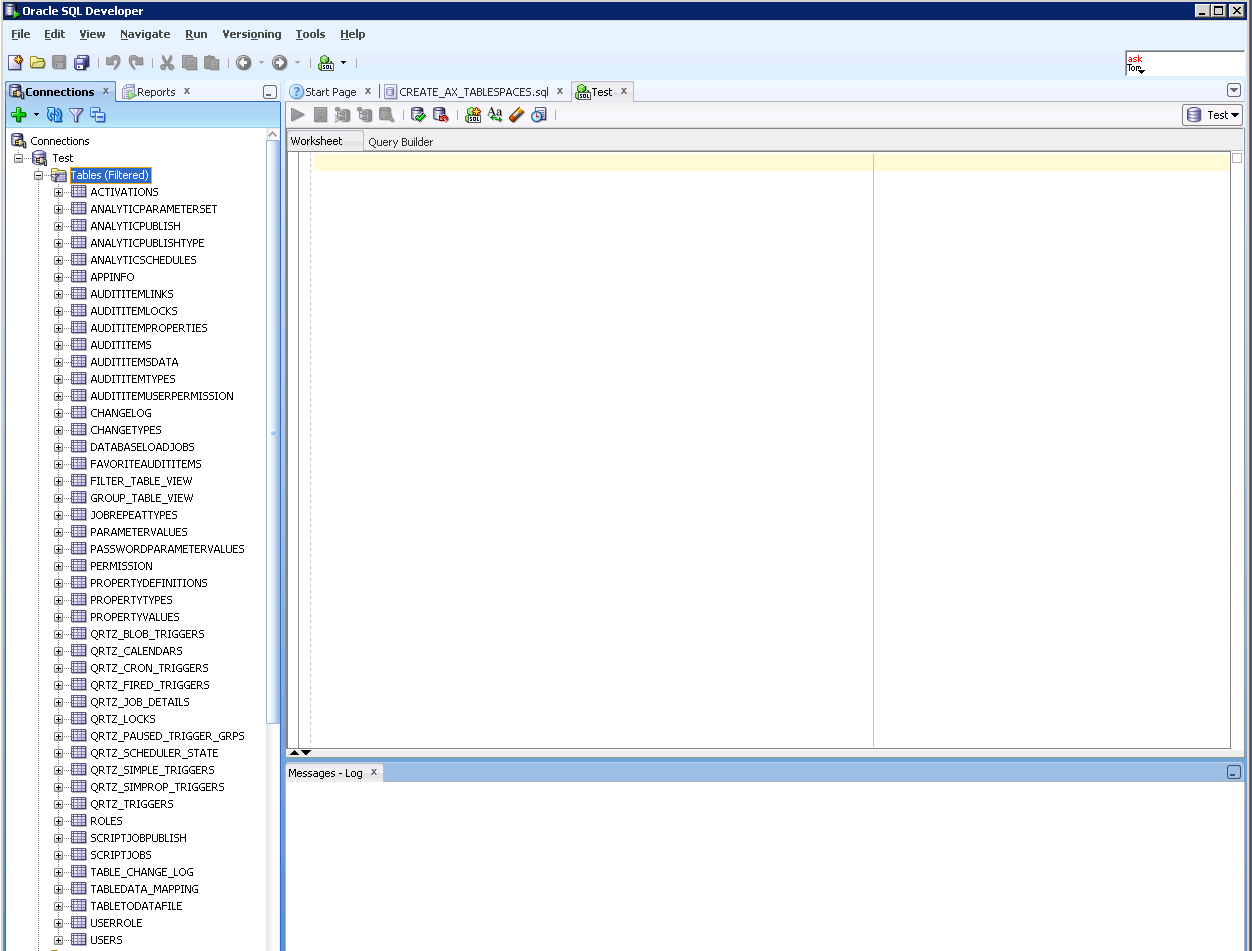
Task: Click the Commit icon in worksheet toolbar
Action: pos(419,115)
